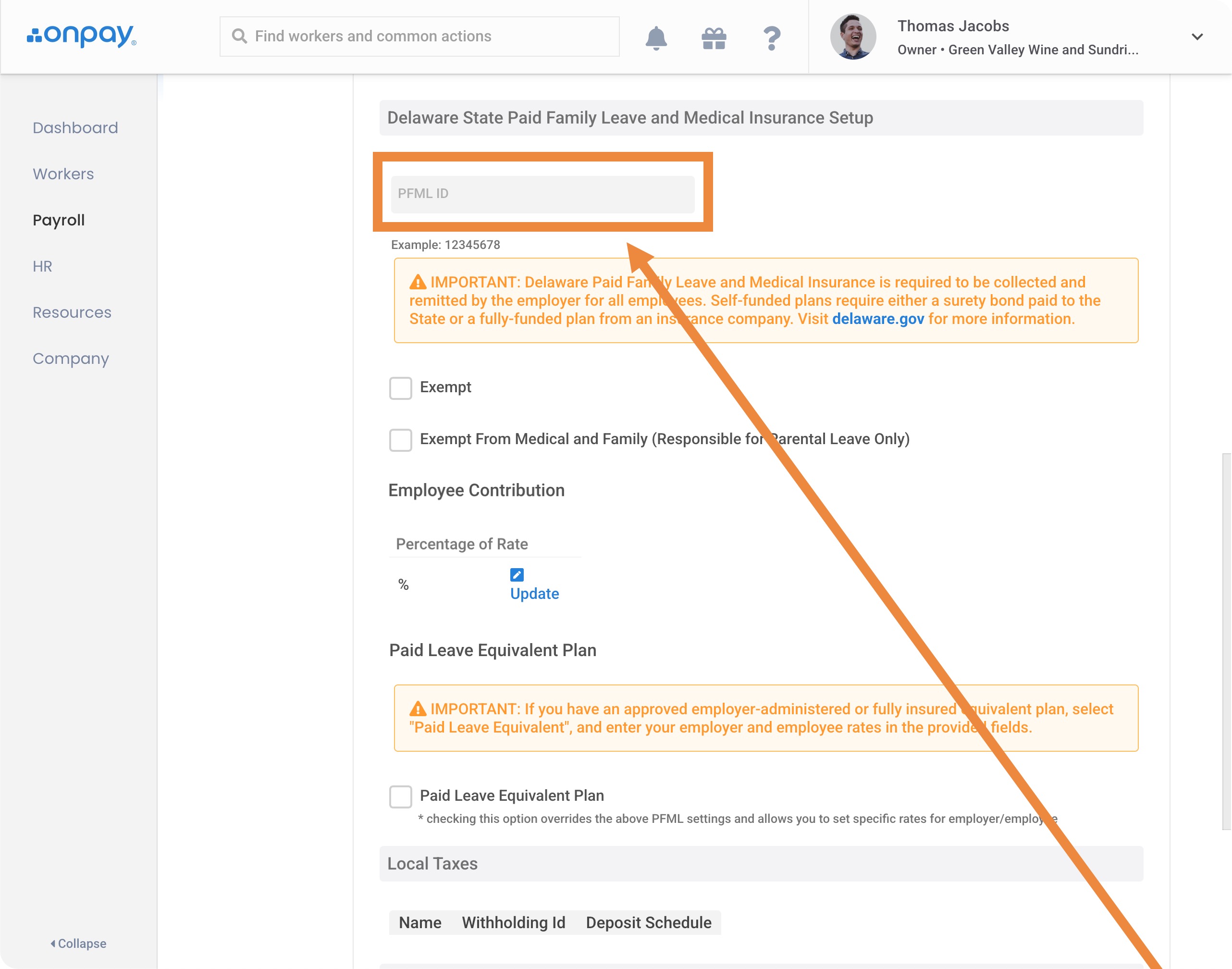Click the help question mark icon

[x=771, y=38]
